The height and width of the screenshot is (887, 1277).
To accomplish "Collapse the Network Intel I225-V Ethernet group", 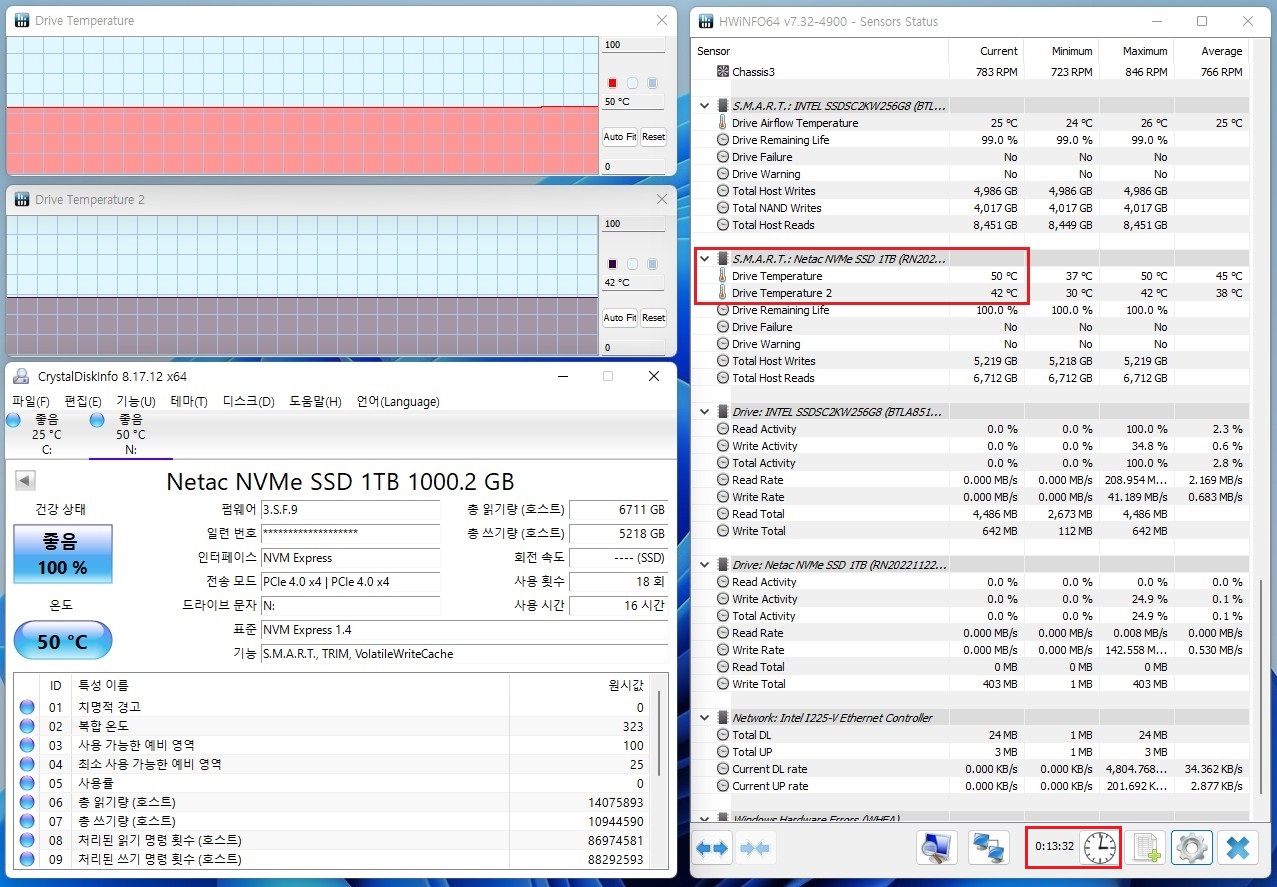I will tap(705, 718).
